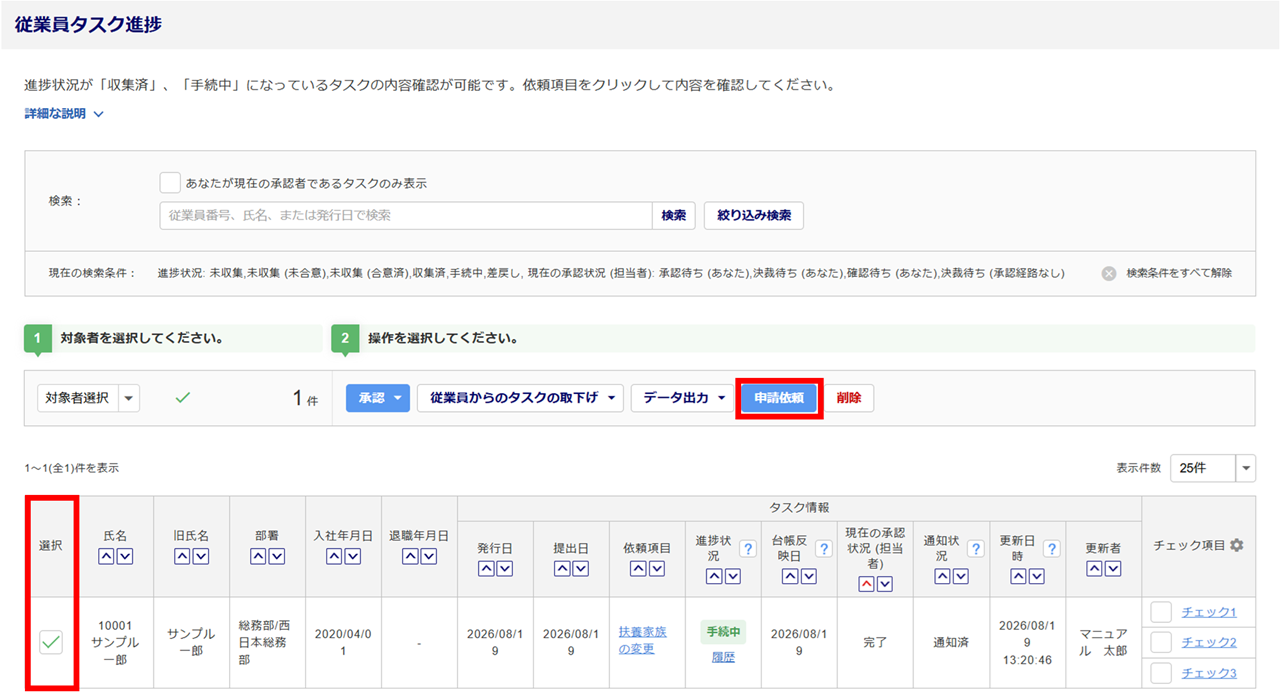The image size is (1280, 697).
Task: Focus the employee number search field
Action: pos(406,215)
